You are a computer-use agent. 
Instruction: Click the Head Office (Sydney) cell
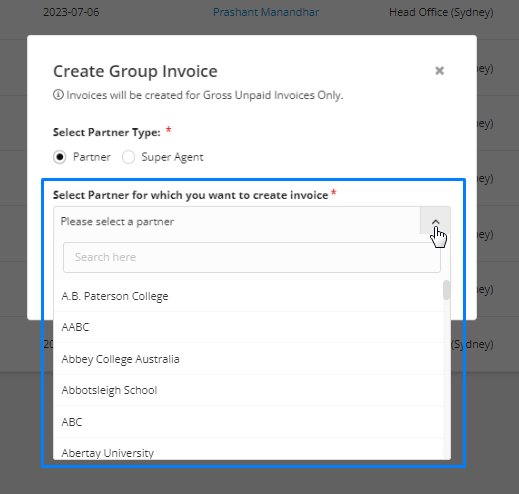click(x=441, y=12)
